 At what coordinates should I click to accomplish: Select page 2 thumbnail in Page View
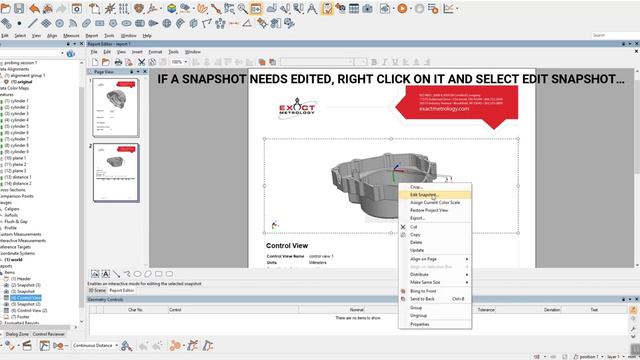tap(116, 172)
